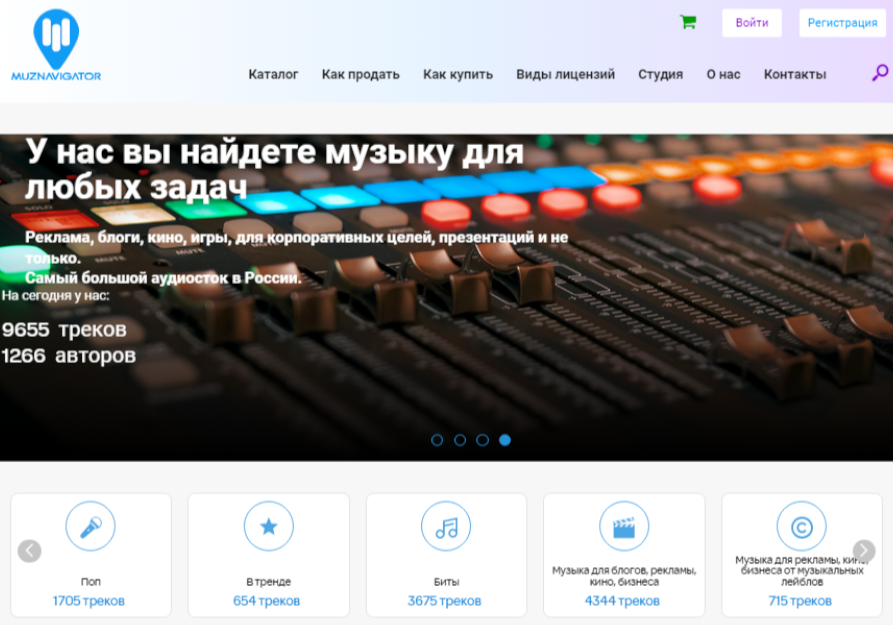Follow the 1705 треков link under Поп
This screenshot has height=625, width=893.
point(89,599)
